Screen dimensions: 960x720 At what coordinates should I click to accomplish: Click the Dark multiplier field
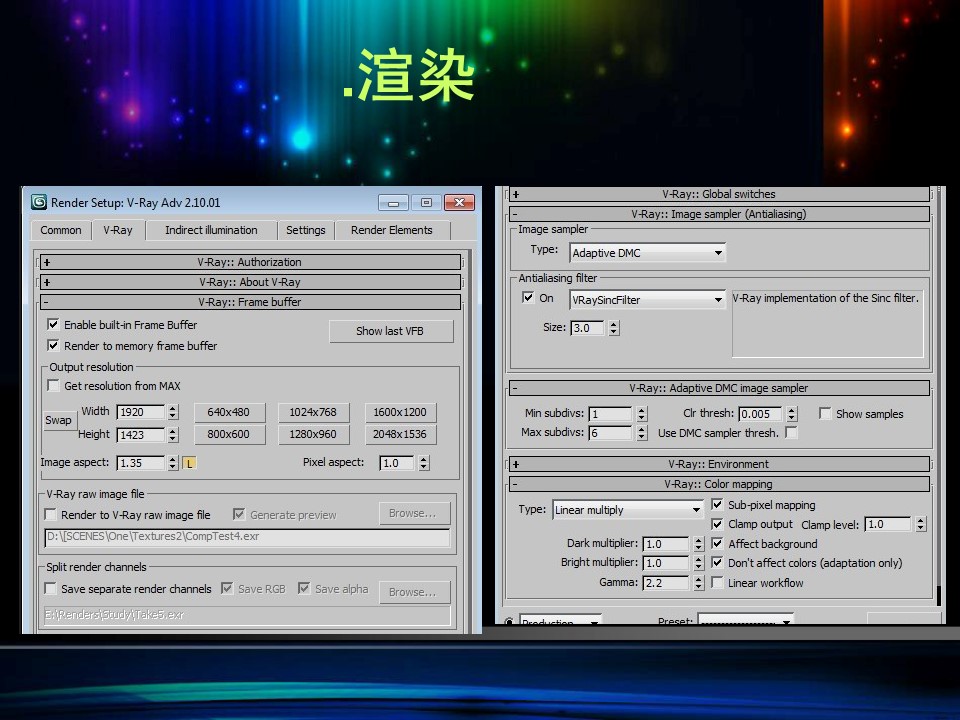pos(666,544)
